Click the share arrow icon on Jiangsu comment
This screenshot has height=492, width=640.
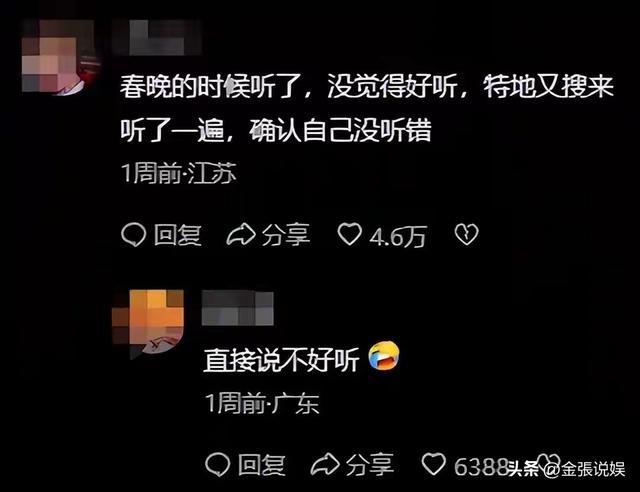tap(241, 235)
